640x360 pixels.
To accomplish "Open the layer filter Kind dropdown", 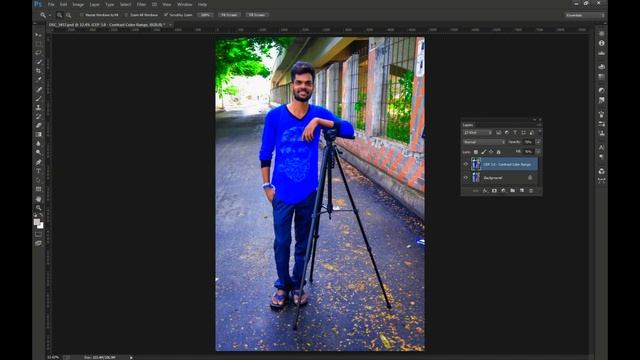I will coord(478,133).
